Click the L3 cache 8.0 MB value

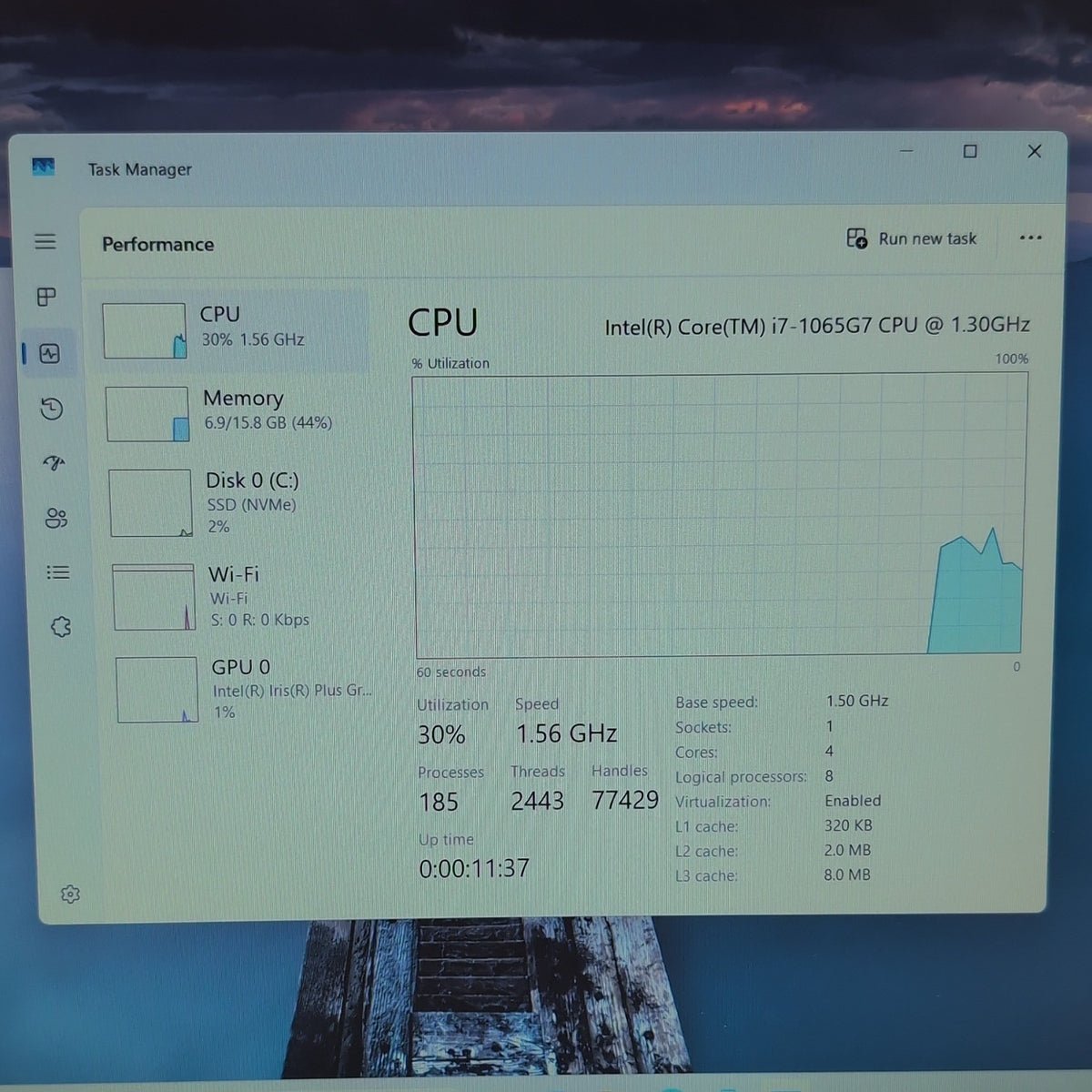point(847,875)
